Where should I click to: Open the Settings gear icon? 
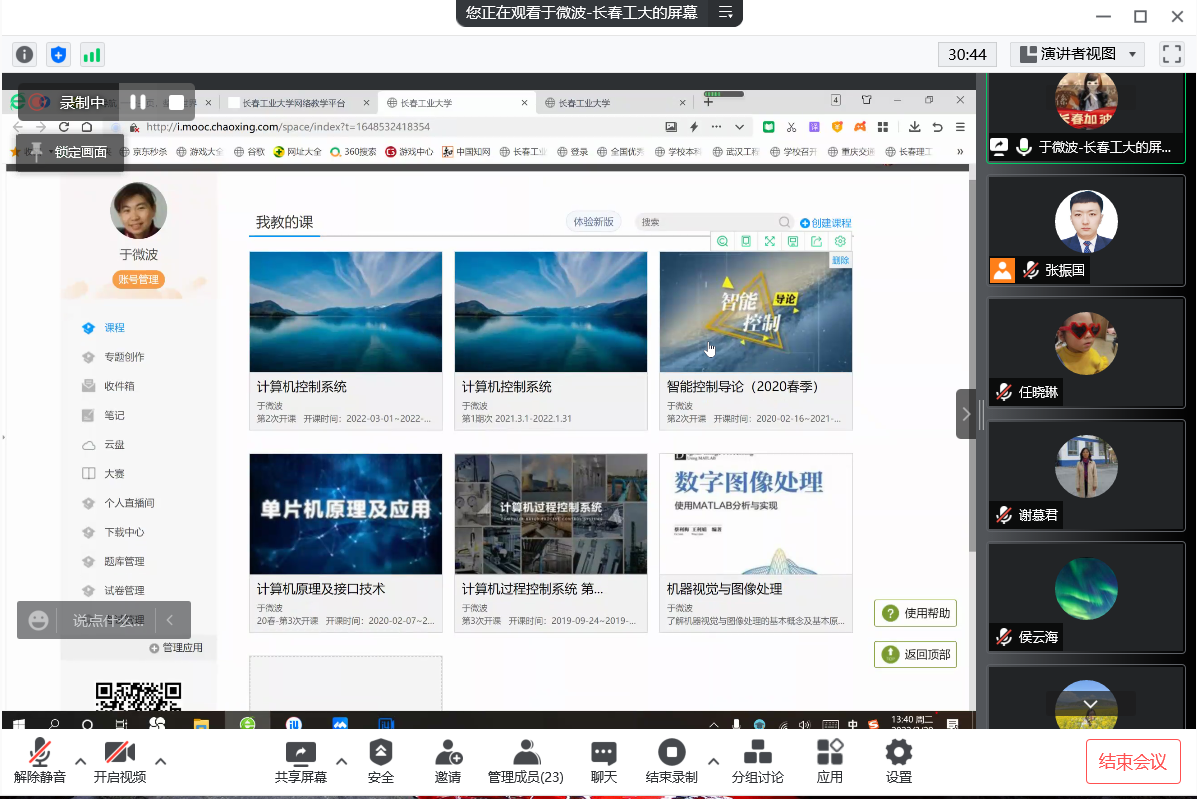pyautogui.click(x=898, y=754)
